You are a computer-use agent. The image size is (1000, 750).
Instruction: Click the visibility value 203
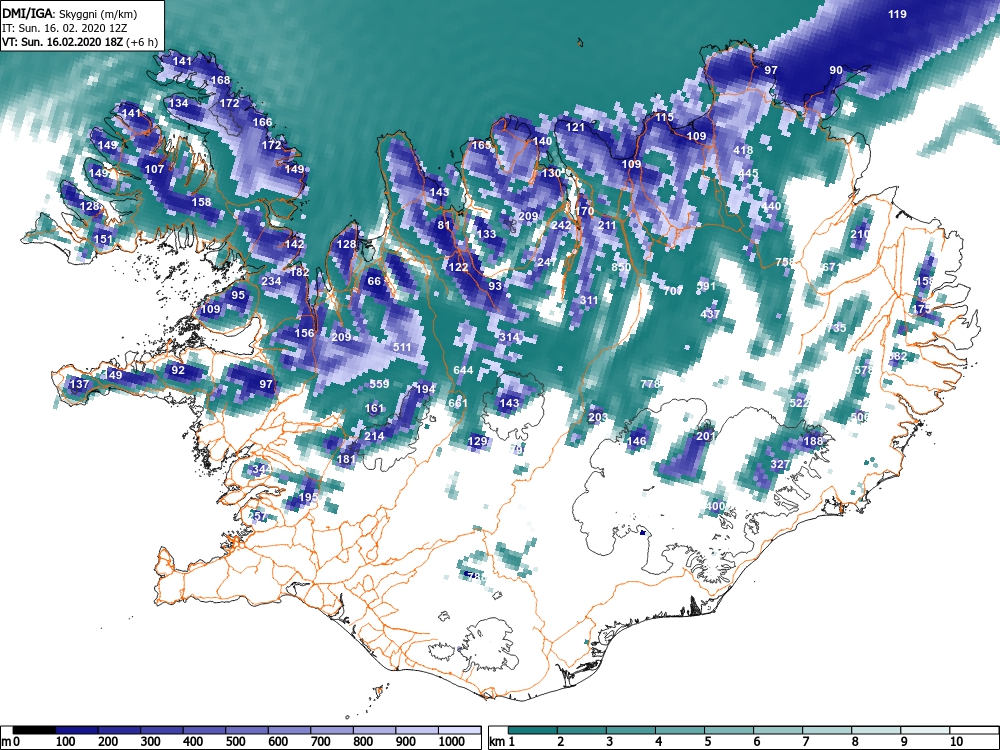[x=598, y=417]
